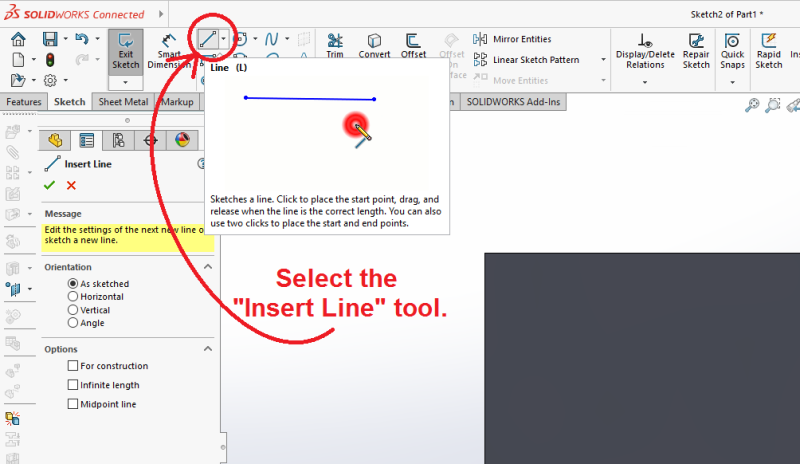
Task: Open the Linear Sketch Pattern dropdown arrow
Action: (x=603, y=60)
